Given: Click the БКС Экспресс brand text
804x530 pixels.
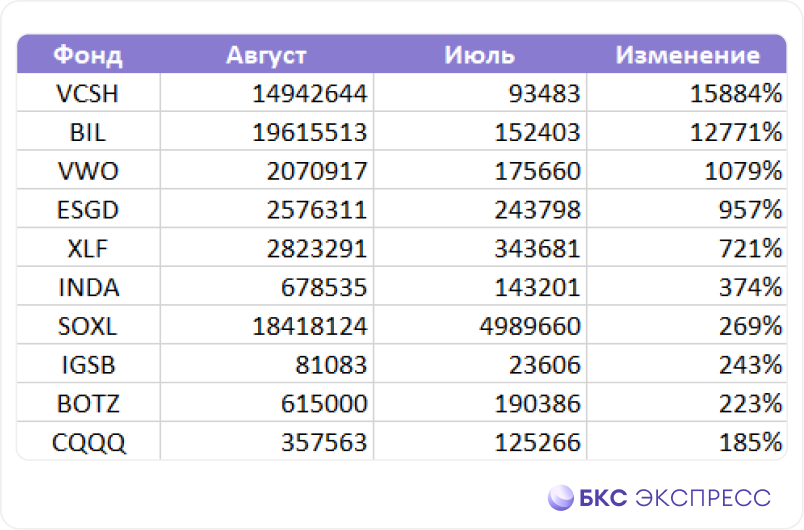Looking at the screenshot, I should (675, 498).
